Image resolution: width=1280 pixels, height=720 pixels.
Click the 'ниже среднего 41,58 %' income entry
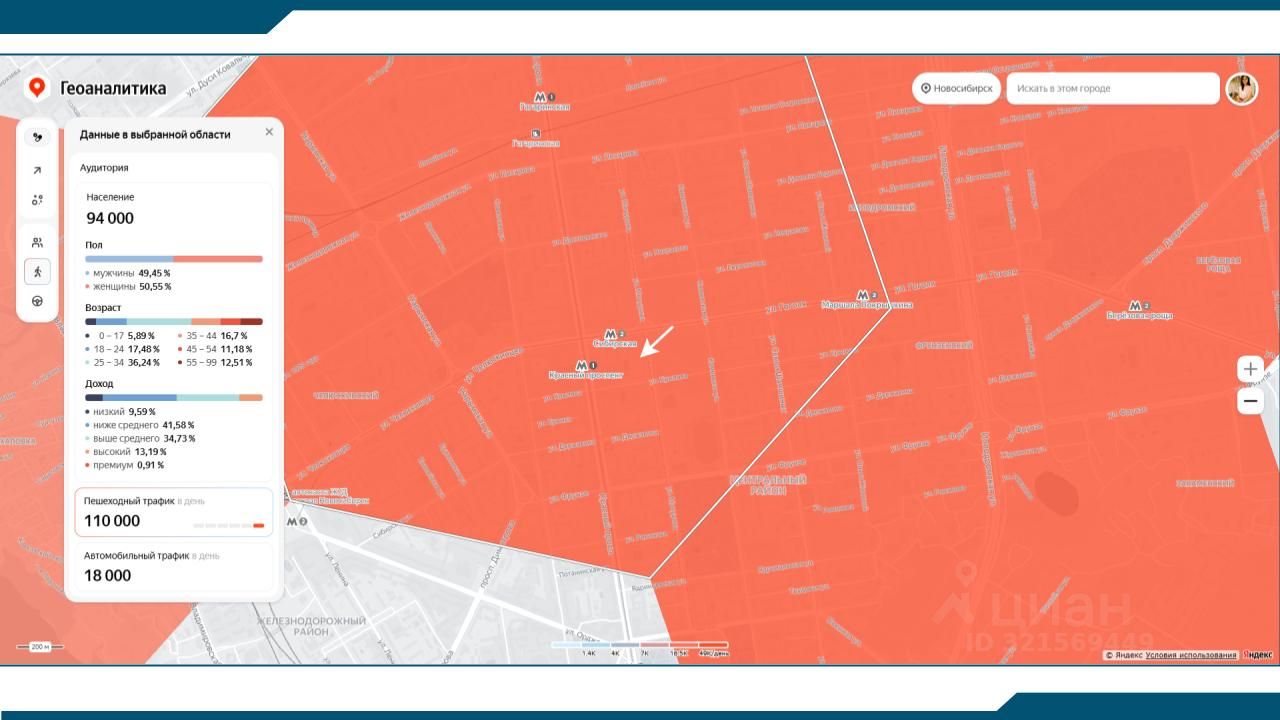140,425
